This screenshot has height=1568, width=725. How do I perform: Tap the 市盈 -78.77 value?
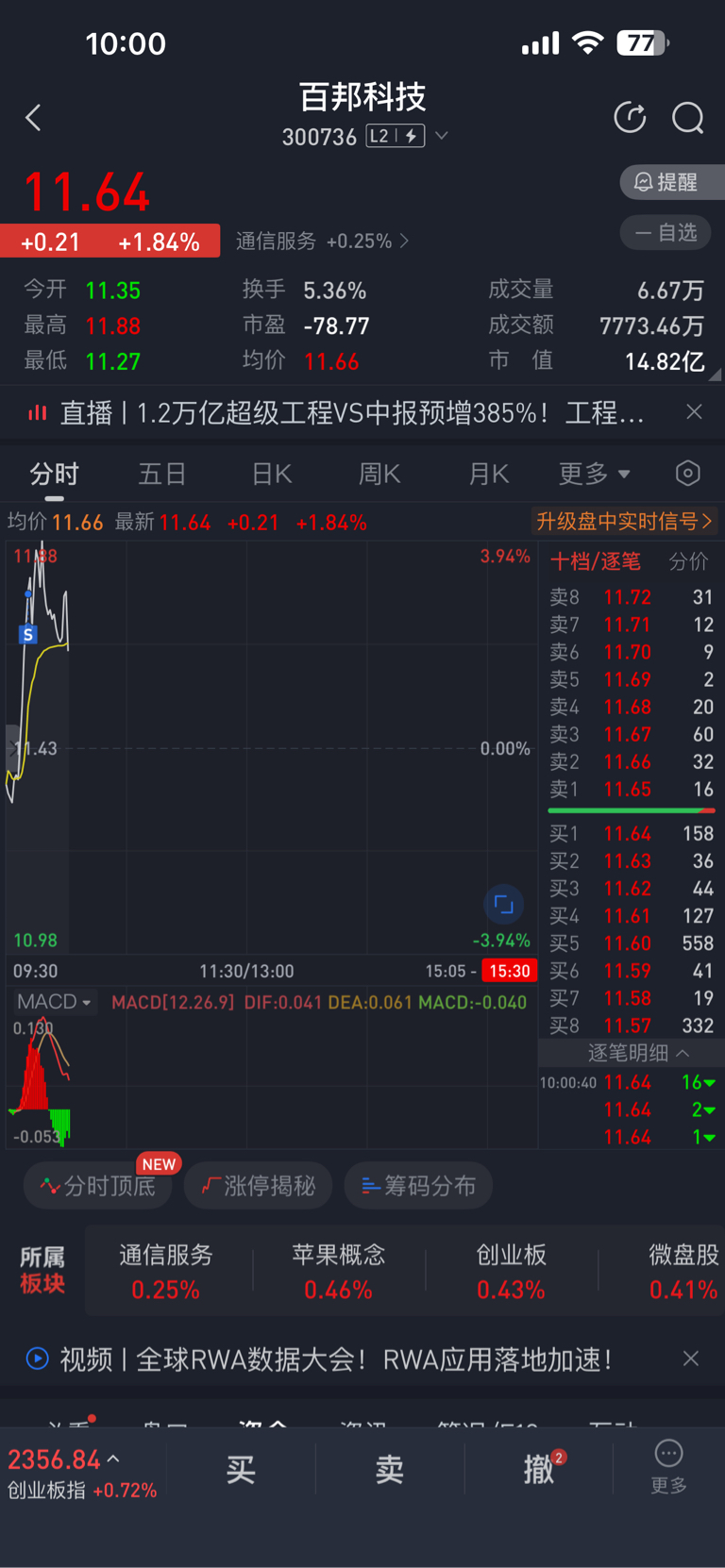pos(336,326)
